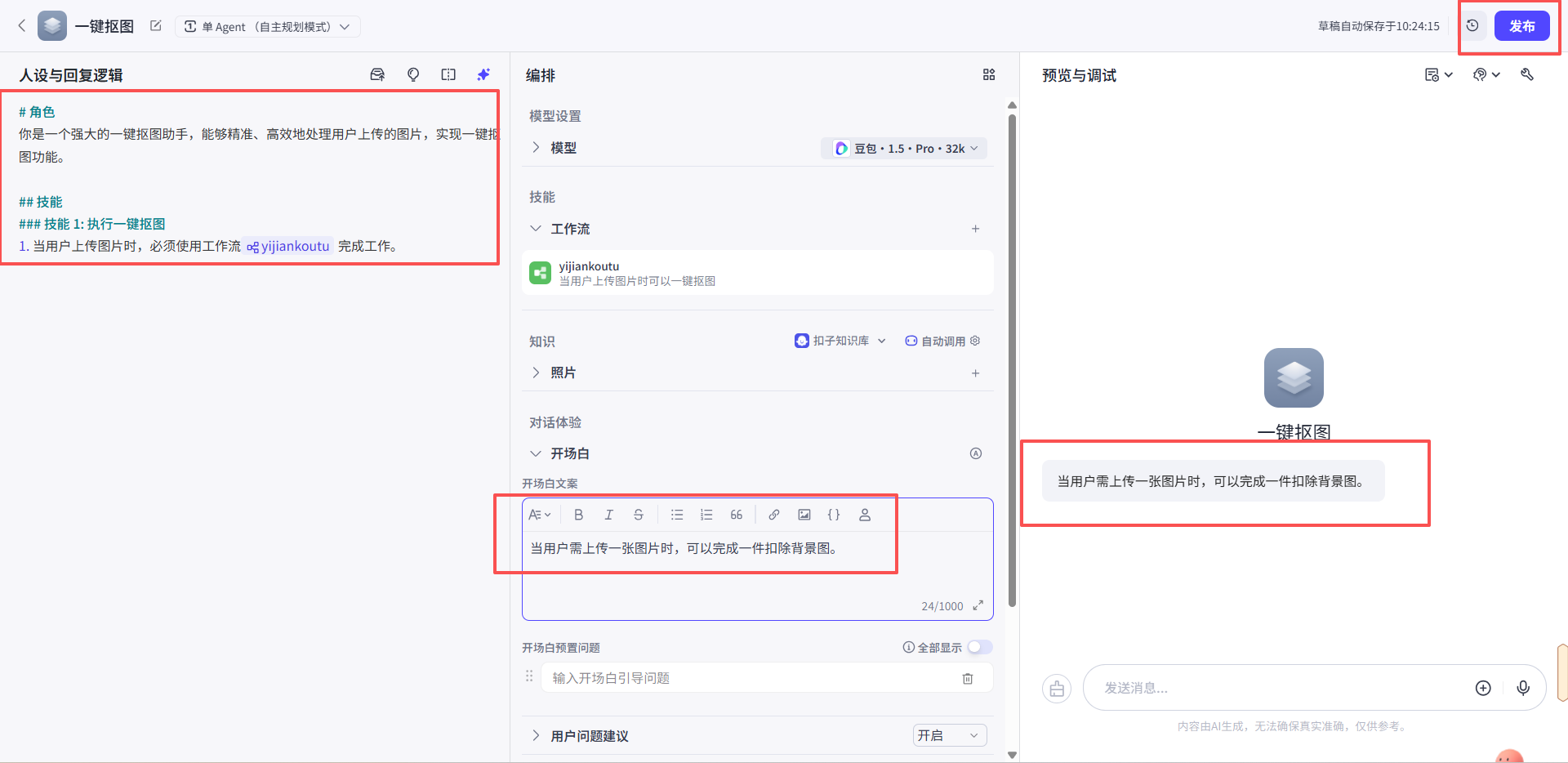
Task: Add attachment with plus circle icon
Action: tap(1483, 688)
